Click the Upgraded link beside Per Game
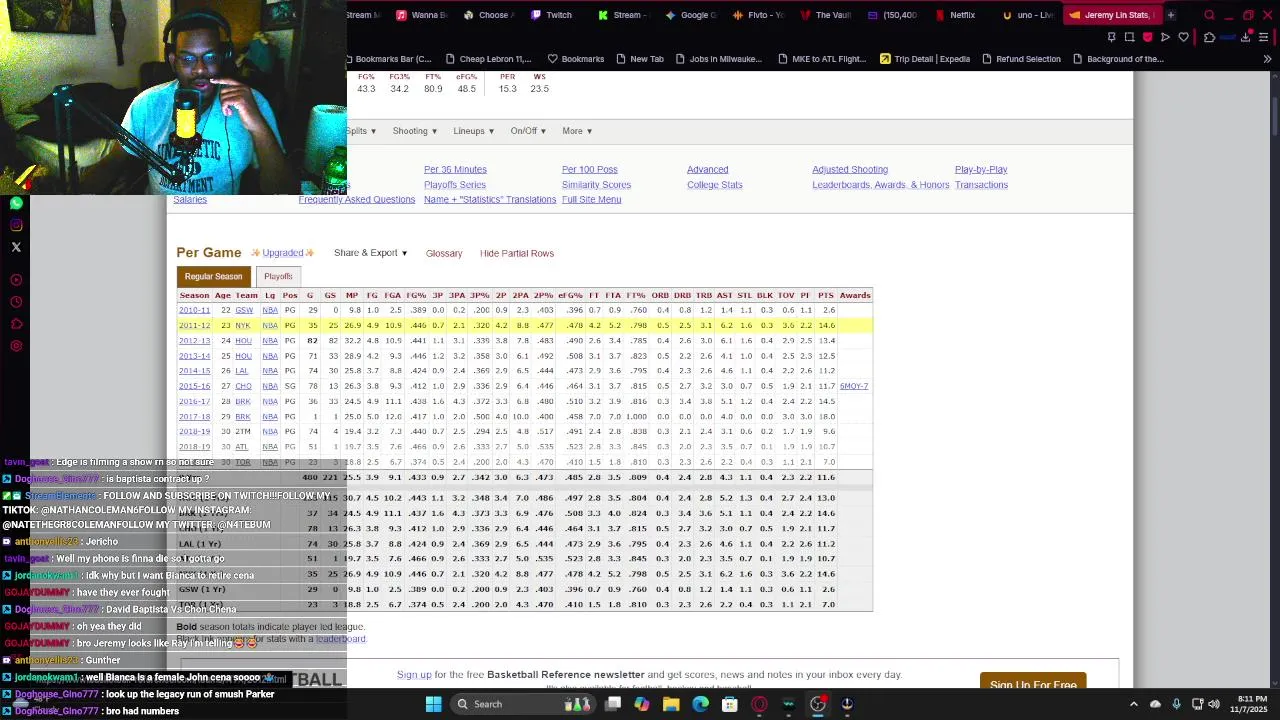 pos(282,254)
